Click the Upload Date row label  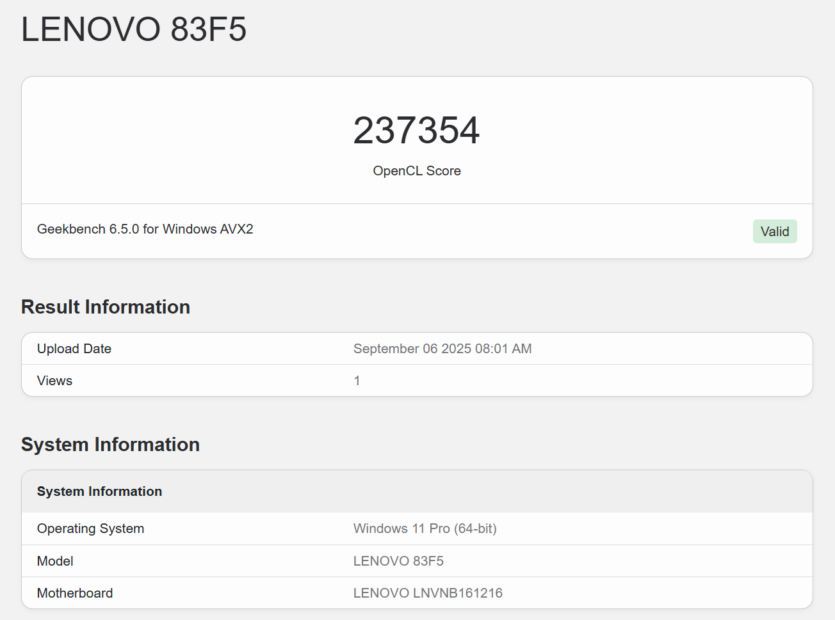coord(74,348)
